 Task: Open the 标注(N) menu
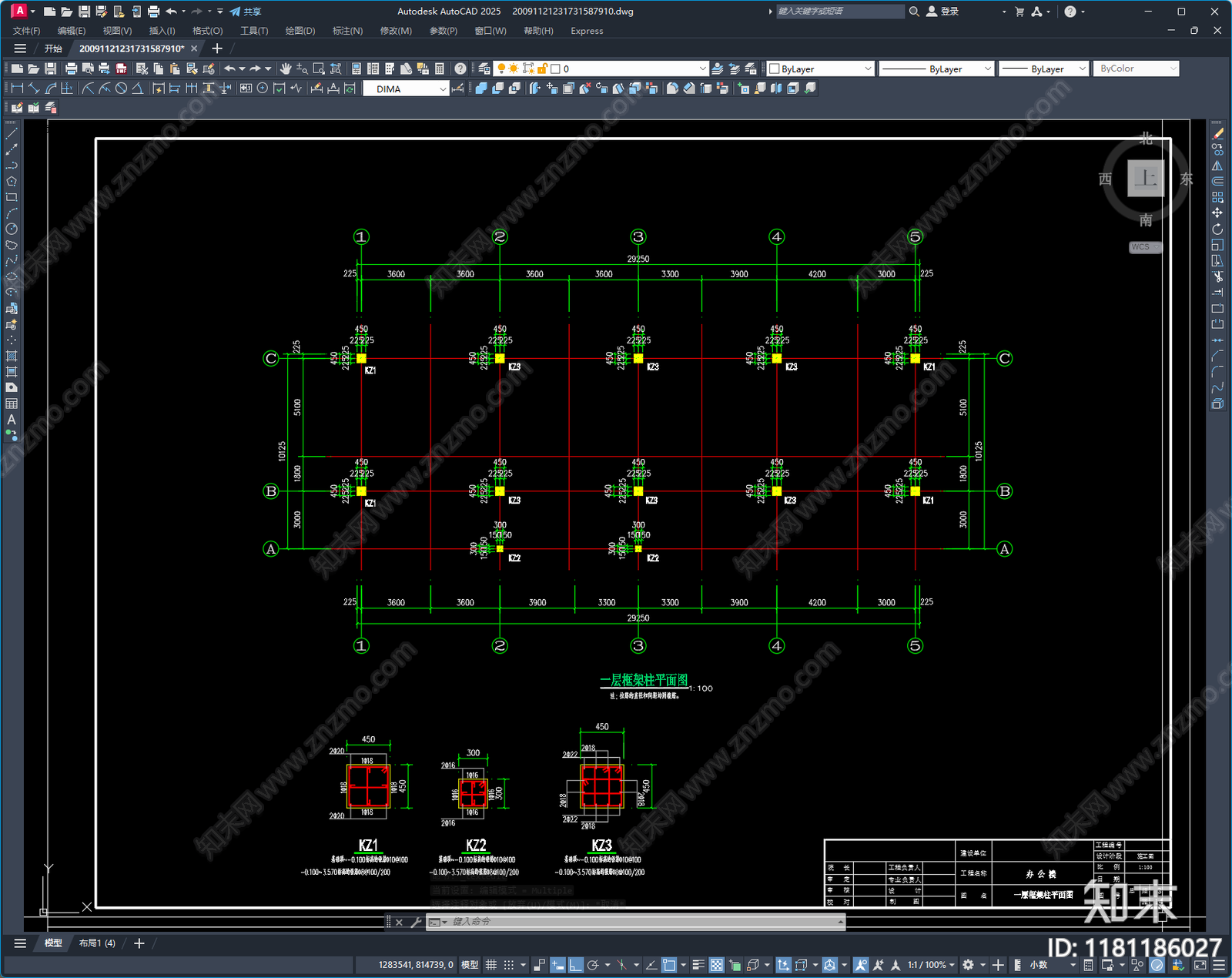347,31
